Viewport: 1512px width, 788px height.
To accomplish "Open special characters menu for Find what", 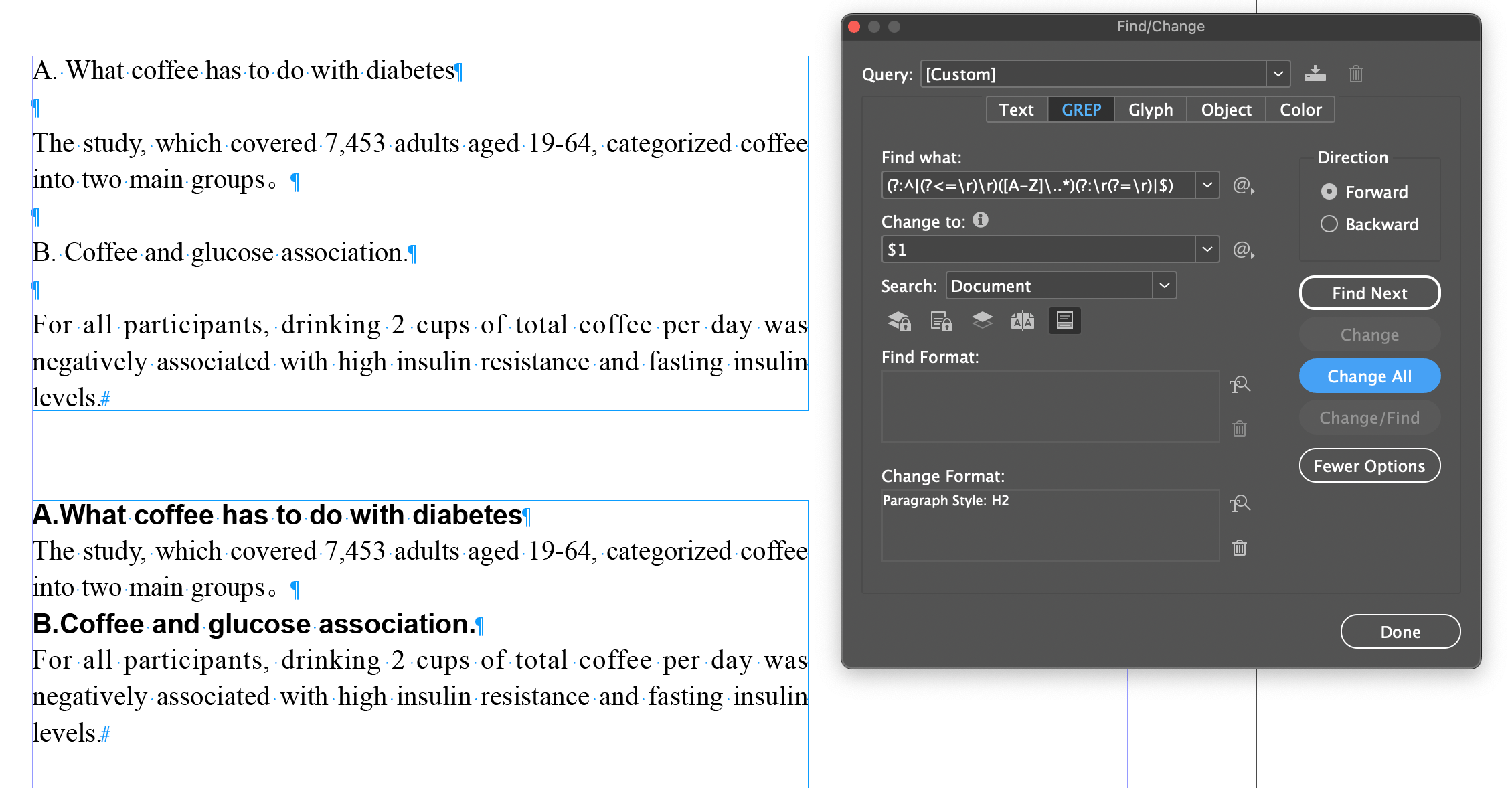I will point(1243,185).
